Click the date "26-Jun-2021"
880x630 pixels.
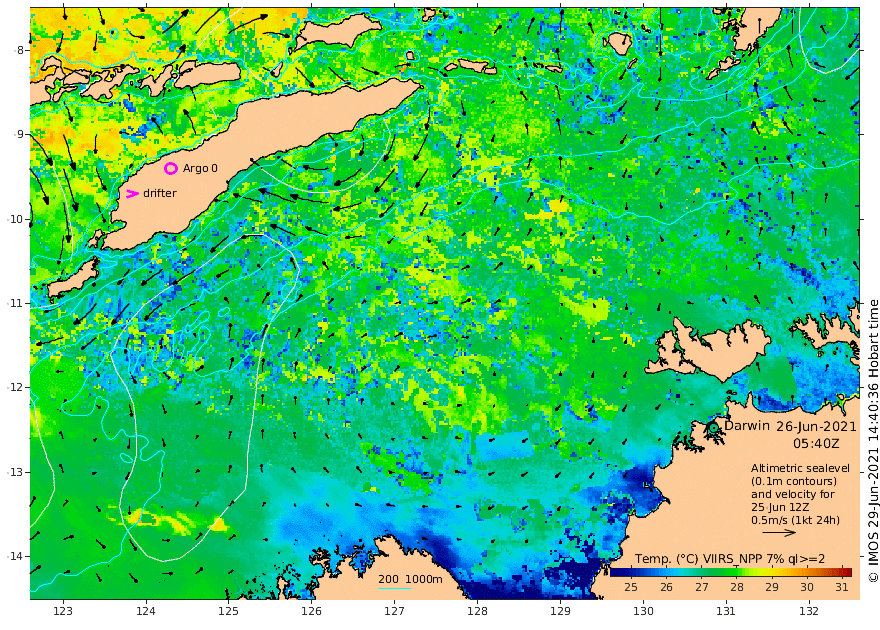817,426
